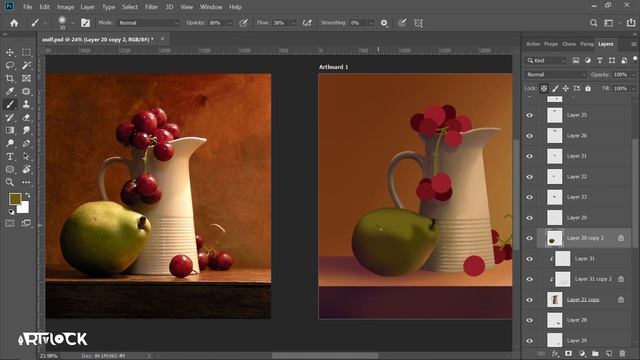640x360 pixels.
Task: Click the foreground color swatch
Action: point(15,199)
